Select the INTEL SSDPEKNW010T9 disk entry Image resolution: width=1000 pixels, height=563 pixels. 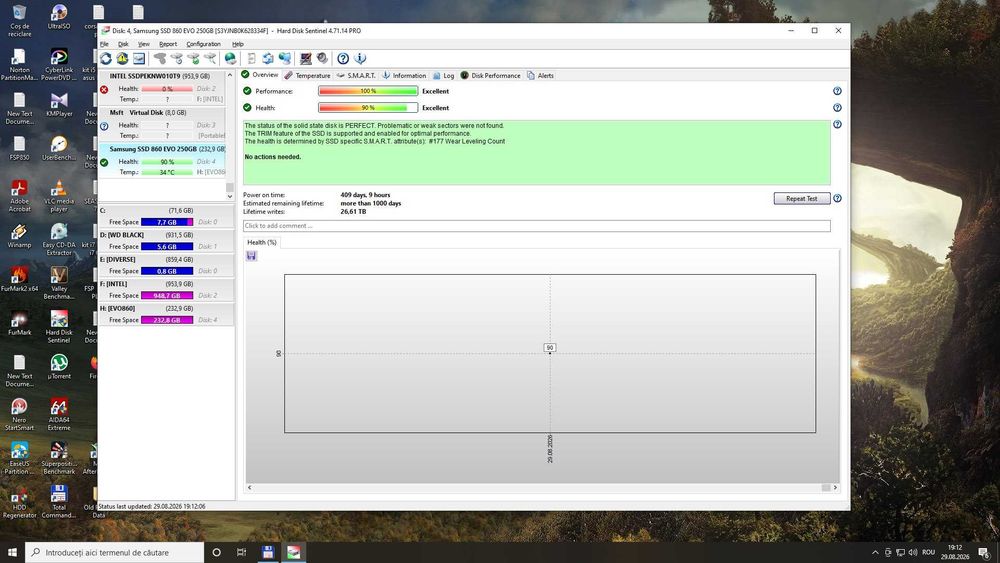click(162, 87)
